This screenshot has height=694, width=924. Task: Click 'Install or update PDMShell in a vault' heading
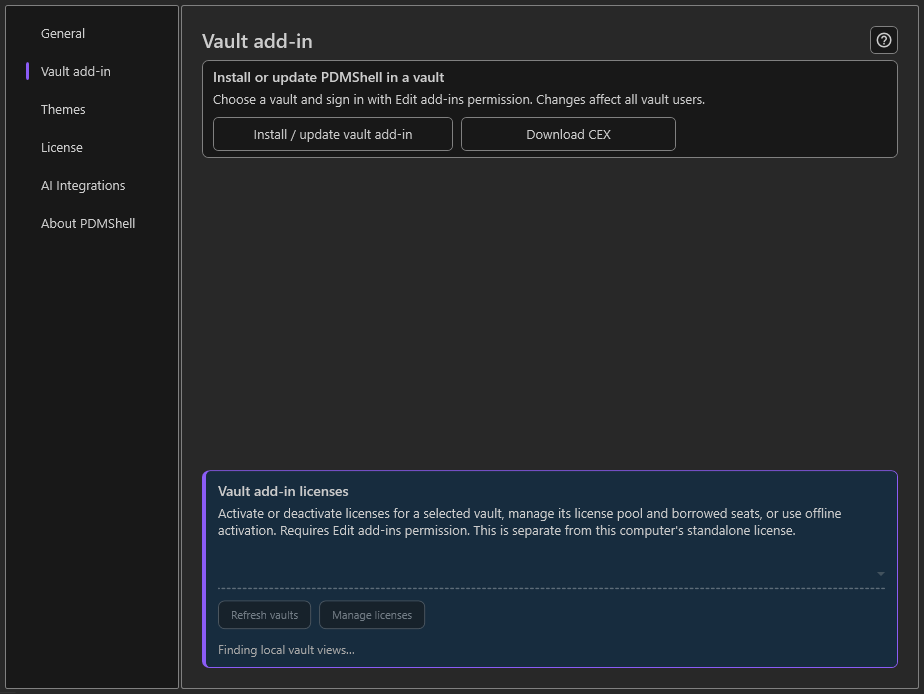[328, 77]
